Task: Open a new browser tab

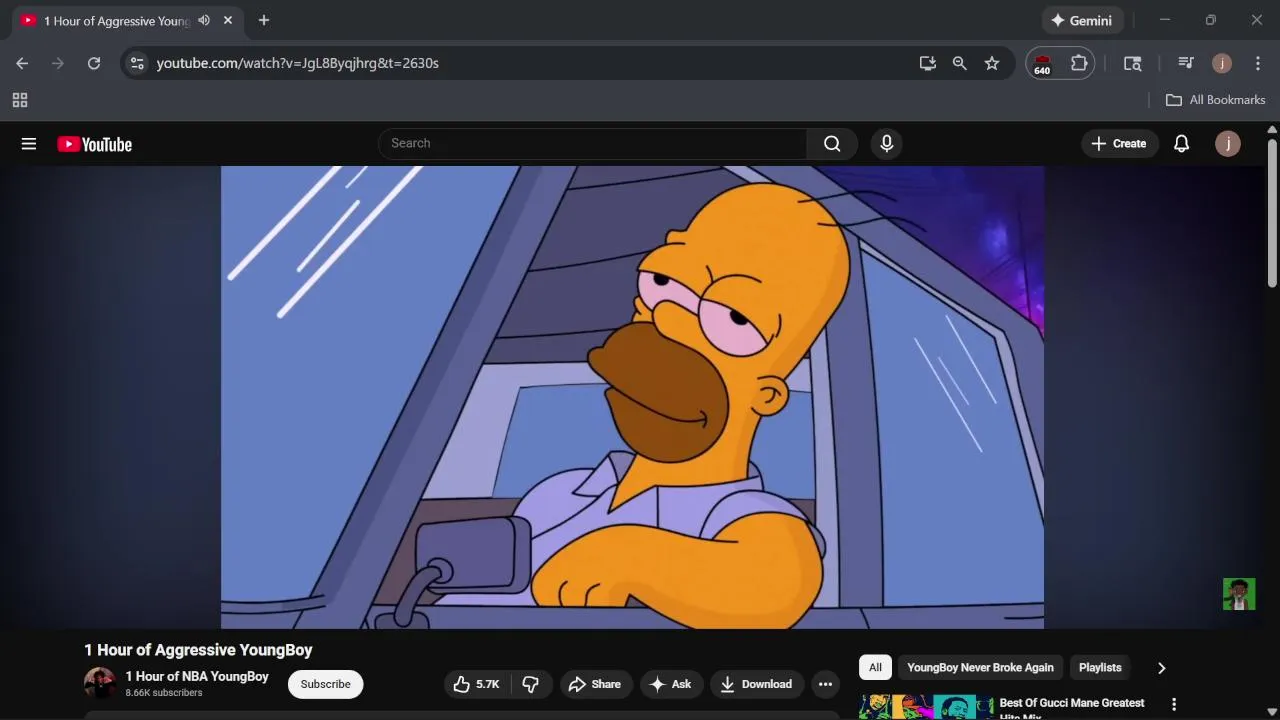Action: (x=264, y=20)
